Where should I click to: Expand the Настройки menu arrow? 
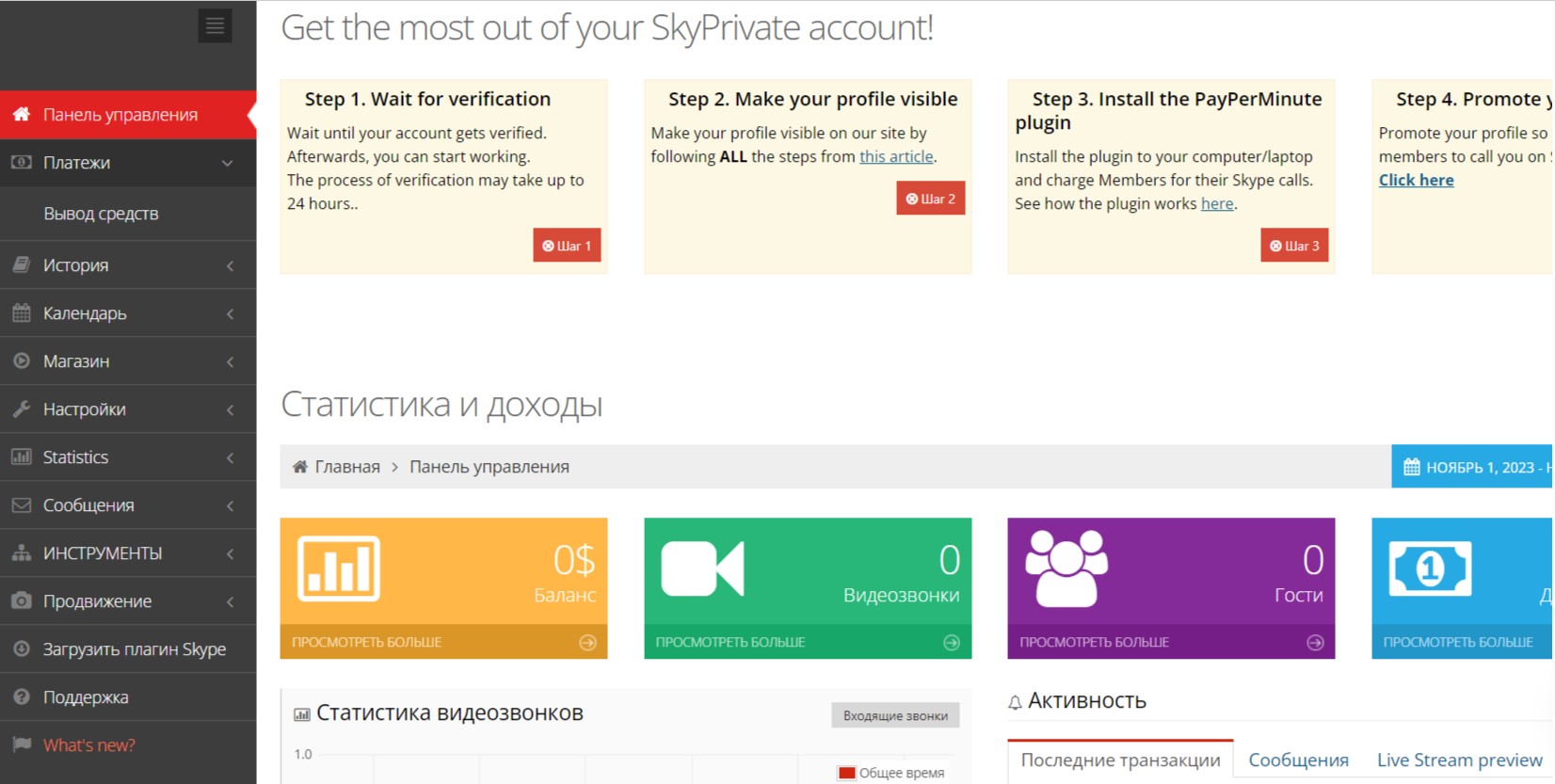point(230,410)
